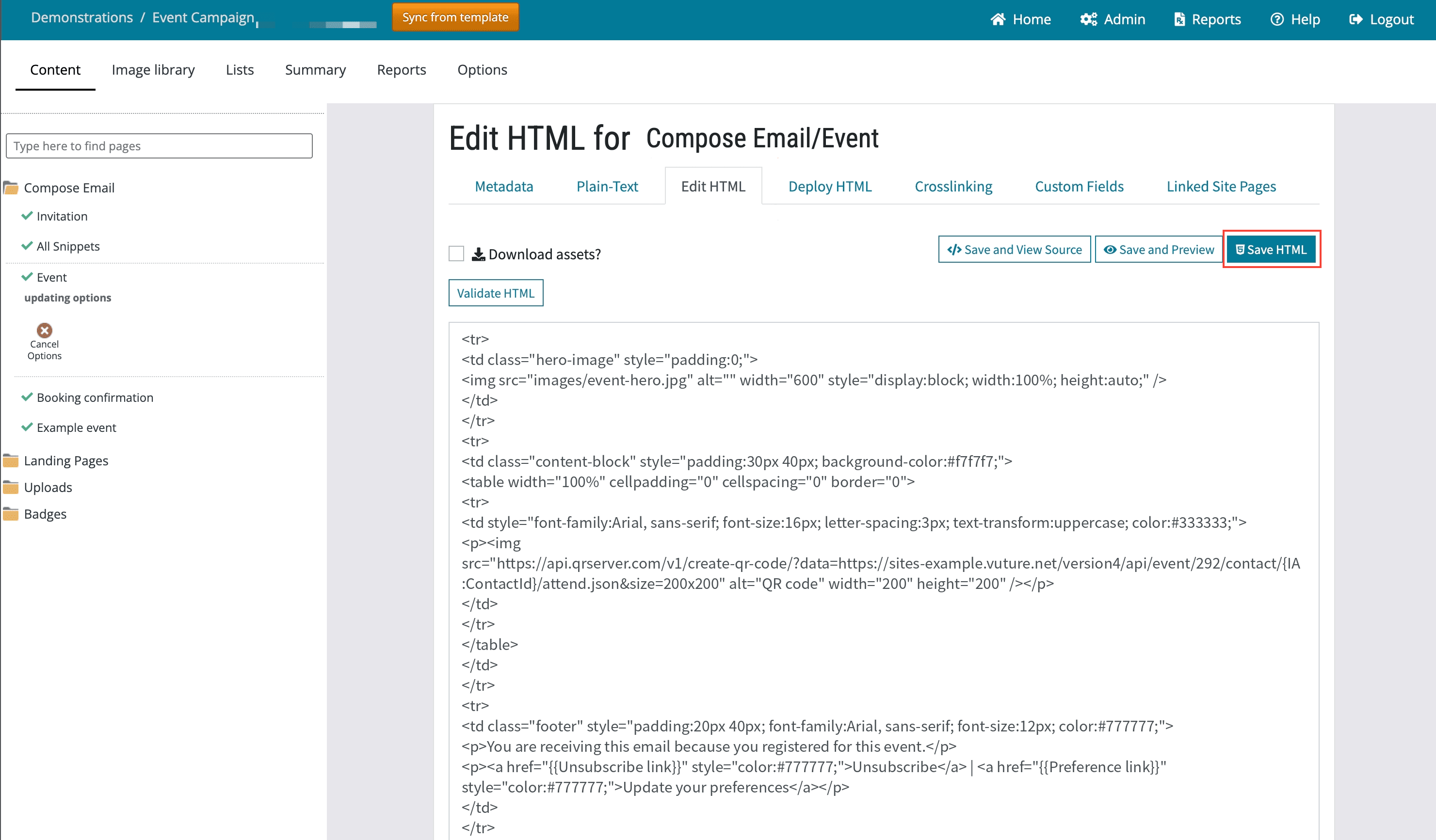
Task: Click the Demonstrations breadcrumb link
Action: [81, 17]
